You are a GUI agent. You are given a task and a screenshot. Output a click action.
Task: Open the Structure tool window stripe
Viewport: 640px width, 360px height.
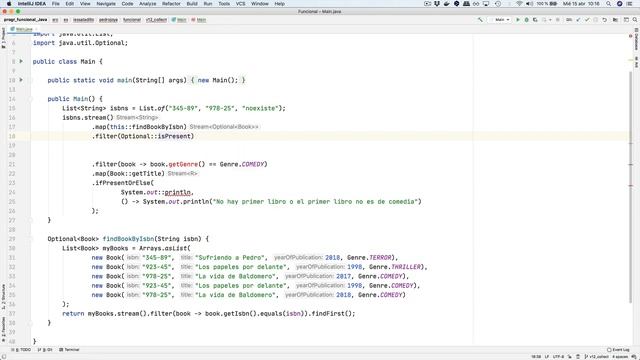tap(3, 296)
